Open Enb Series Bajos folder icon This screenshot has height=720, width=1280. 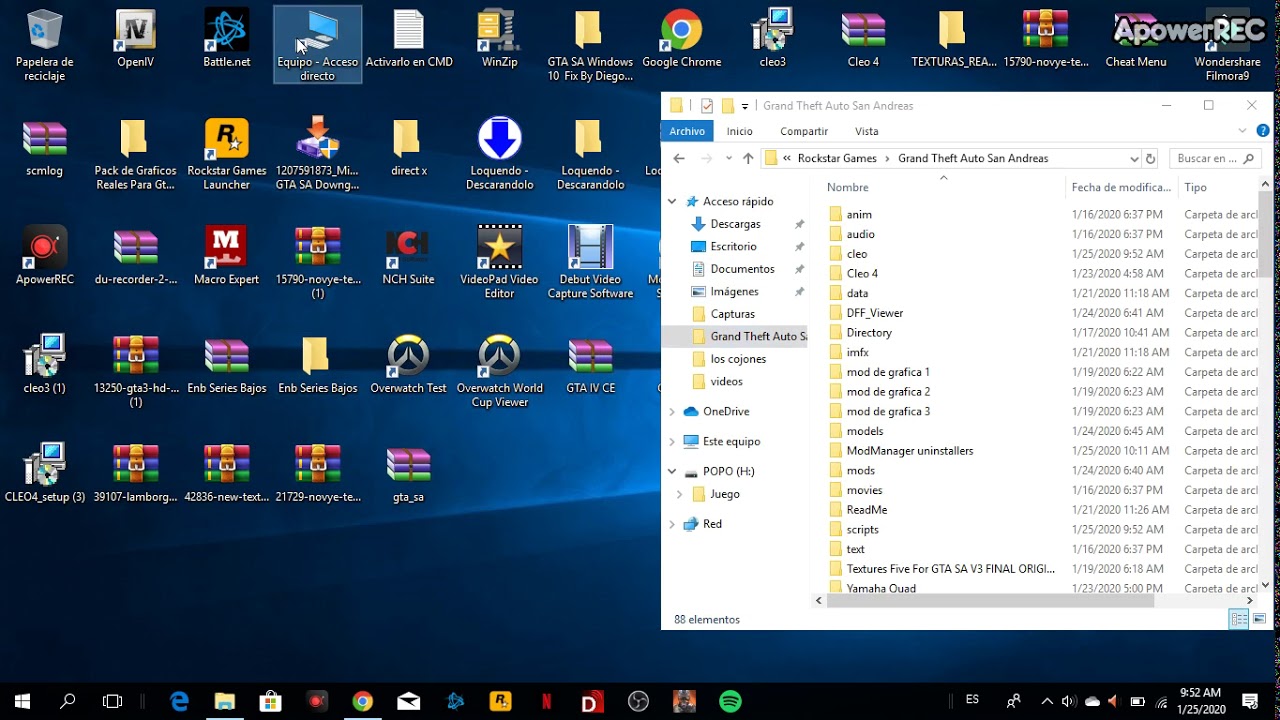(317, 366)
